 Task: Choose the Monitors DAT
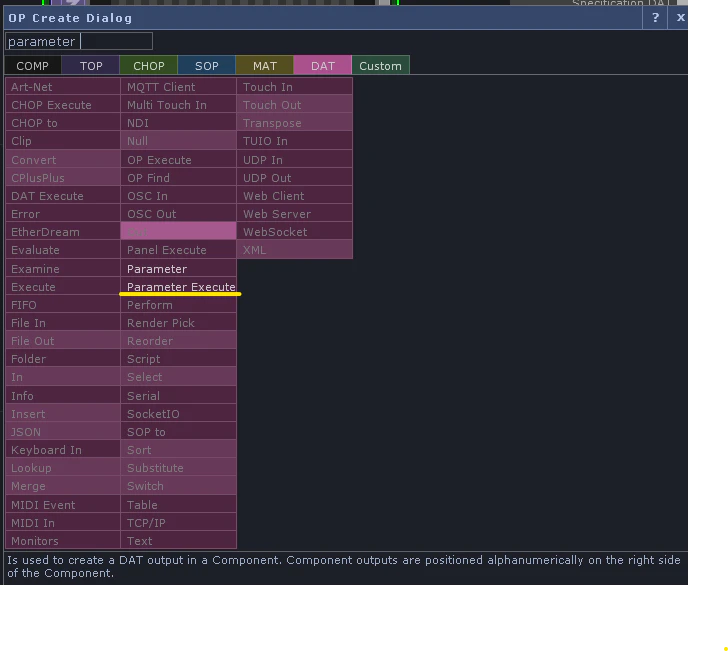click(x=63, y=541)
